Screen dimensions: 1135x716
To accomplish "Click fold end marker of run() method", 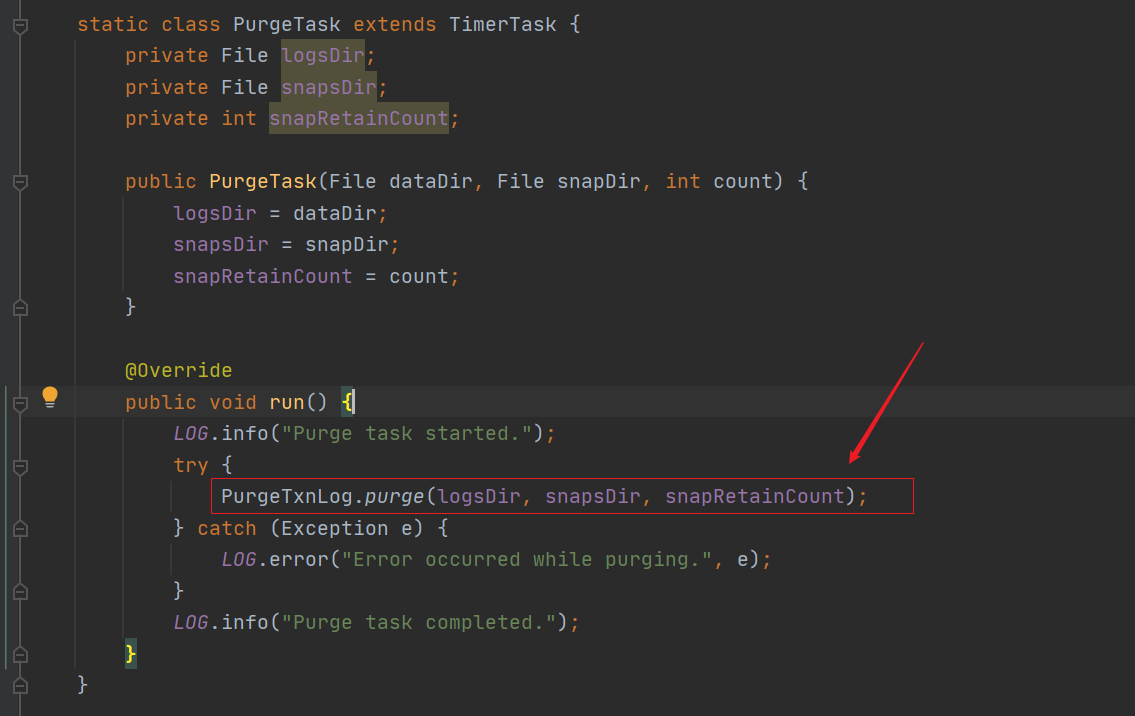I will pos(20,655).
